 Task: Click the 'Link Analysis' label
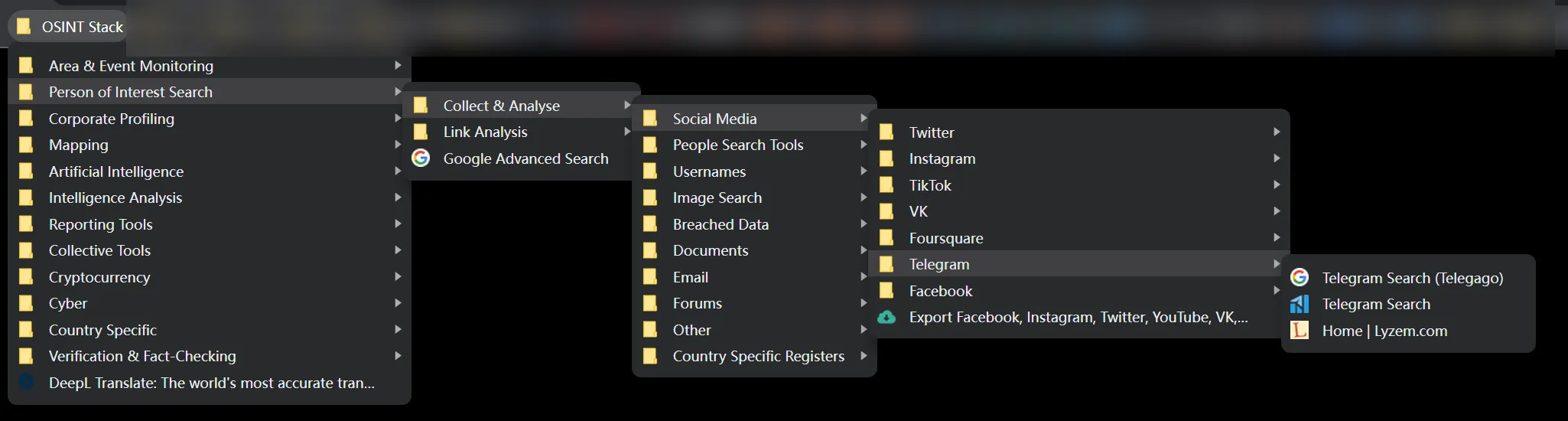[x=486, y=132]
